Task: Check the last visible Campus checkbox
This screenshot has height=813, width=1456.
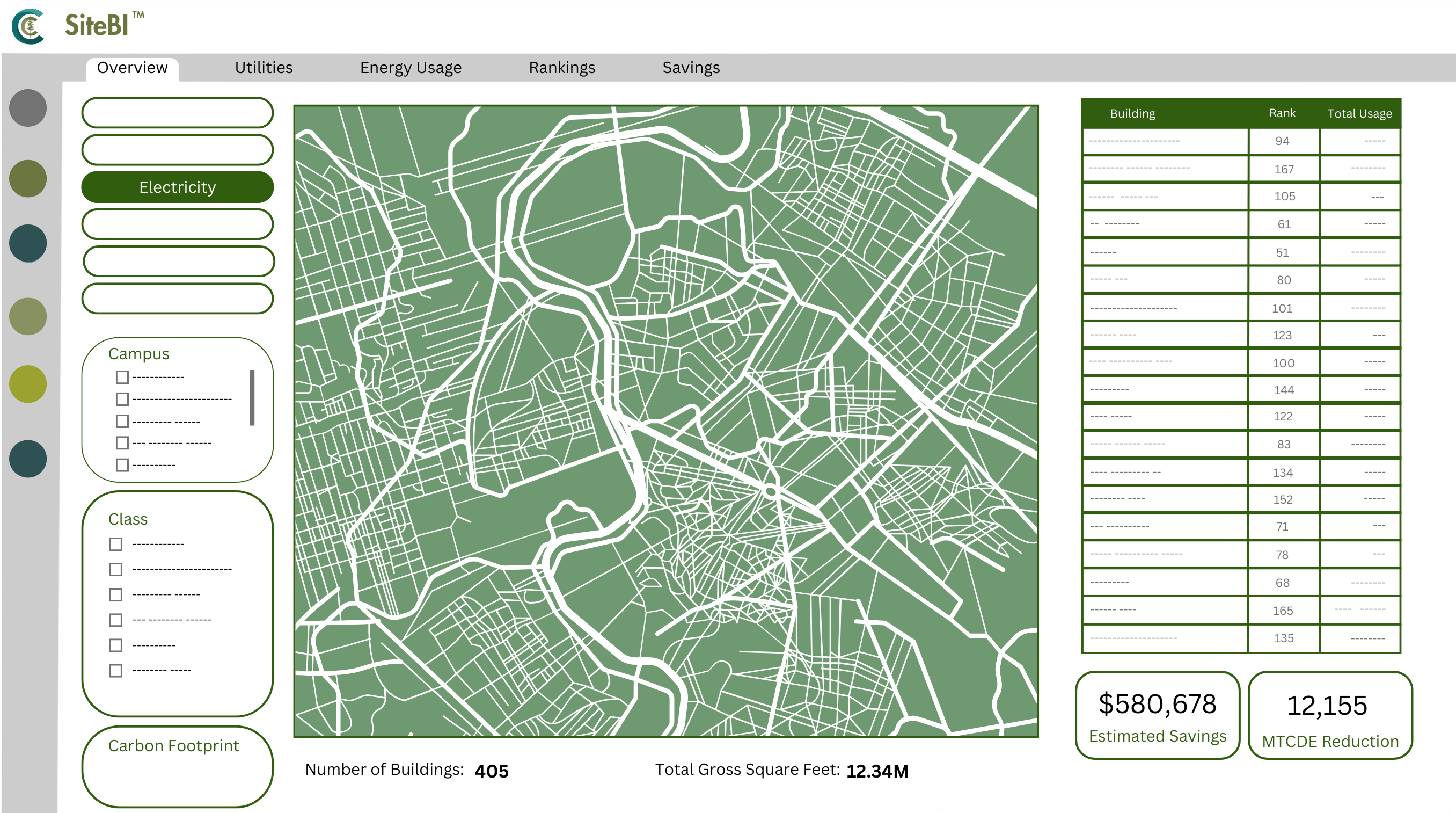Action: (x=122, y=465)
